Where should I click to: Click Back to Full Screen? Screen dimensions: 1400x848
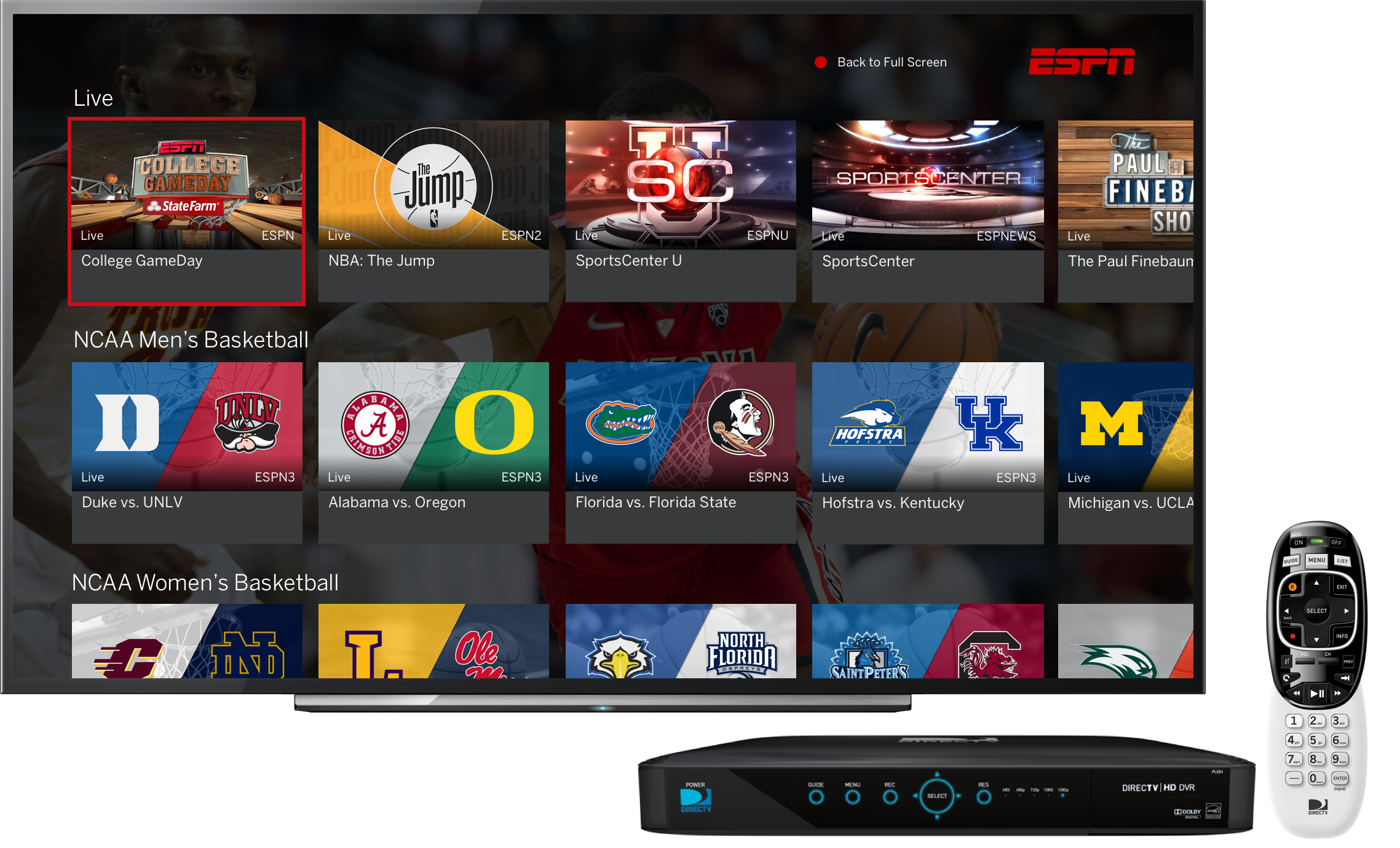pos(892,62)
